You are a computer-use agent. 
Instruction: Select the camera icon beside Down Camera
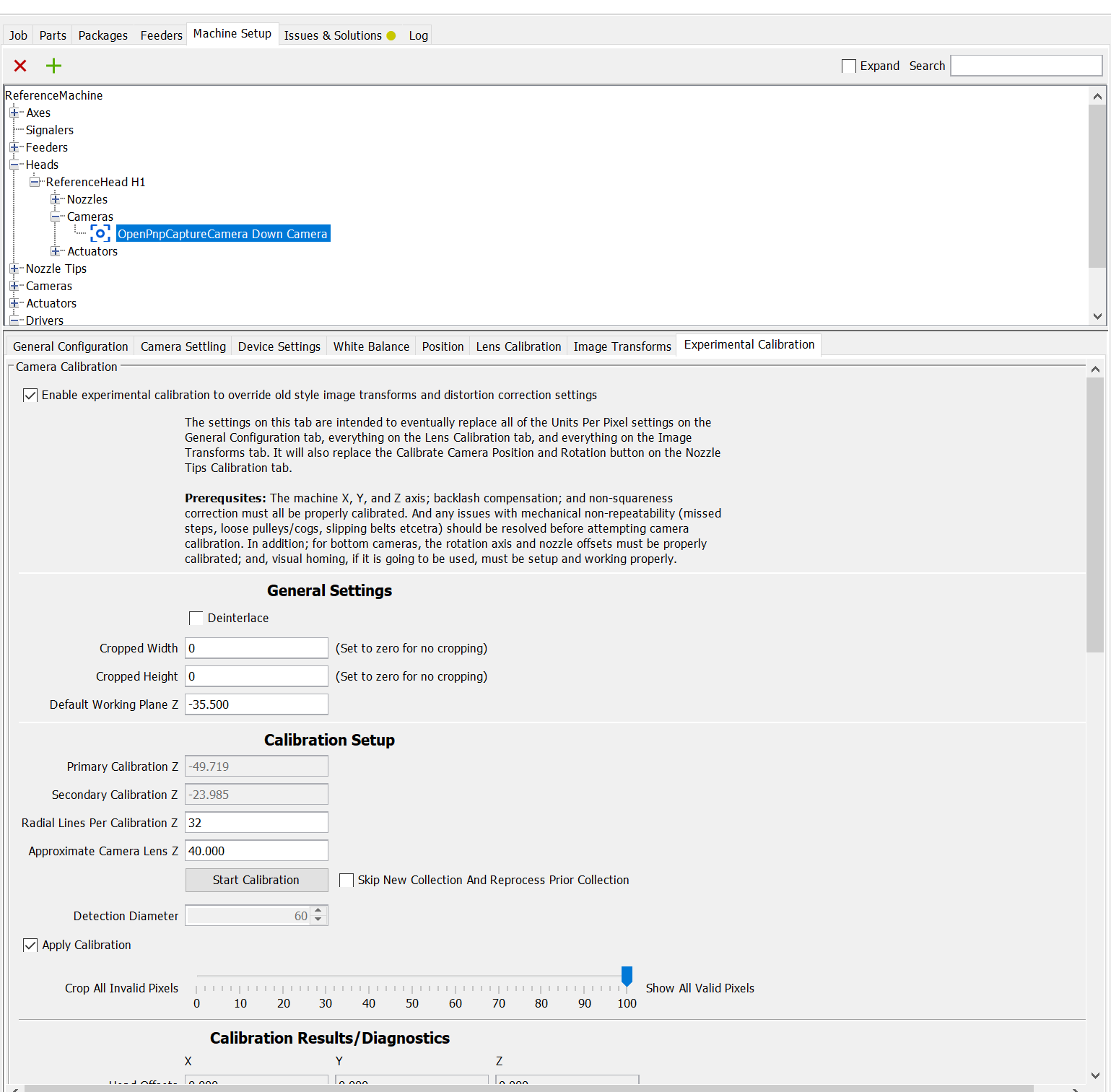tap(100, 233)
